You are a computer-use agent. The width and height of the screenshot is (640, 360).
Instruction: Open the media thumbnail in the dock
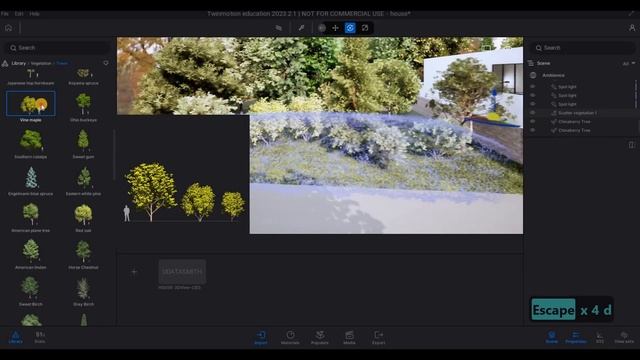click(182, 272)
